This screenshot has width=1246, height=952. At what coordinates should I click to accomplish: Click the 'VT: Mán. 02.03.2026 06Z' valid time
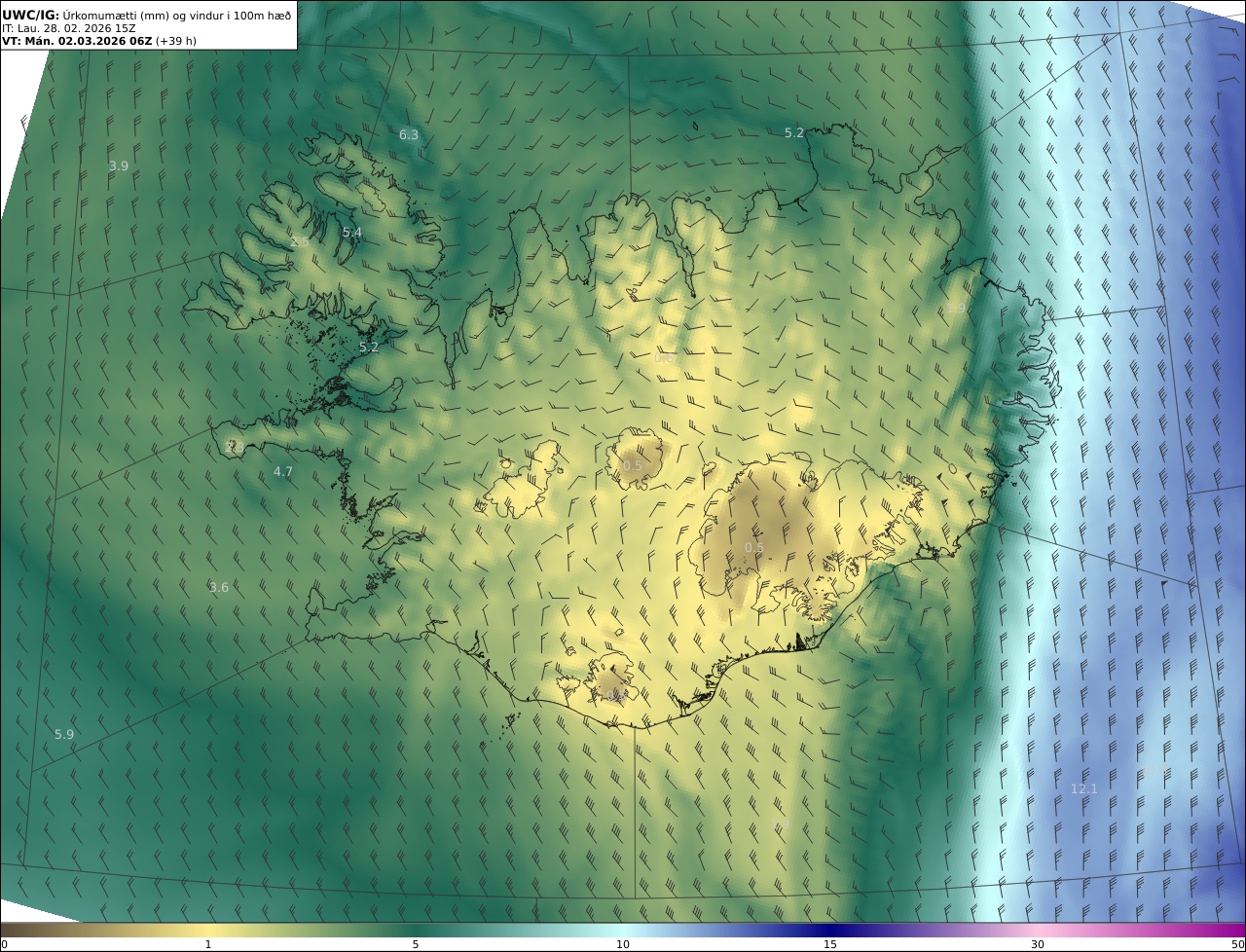tap(76, 42)
